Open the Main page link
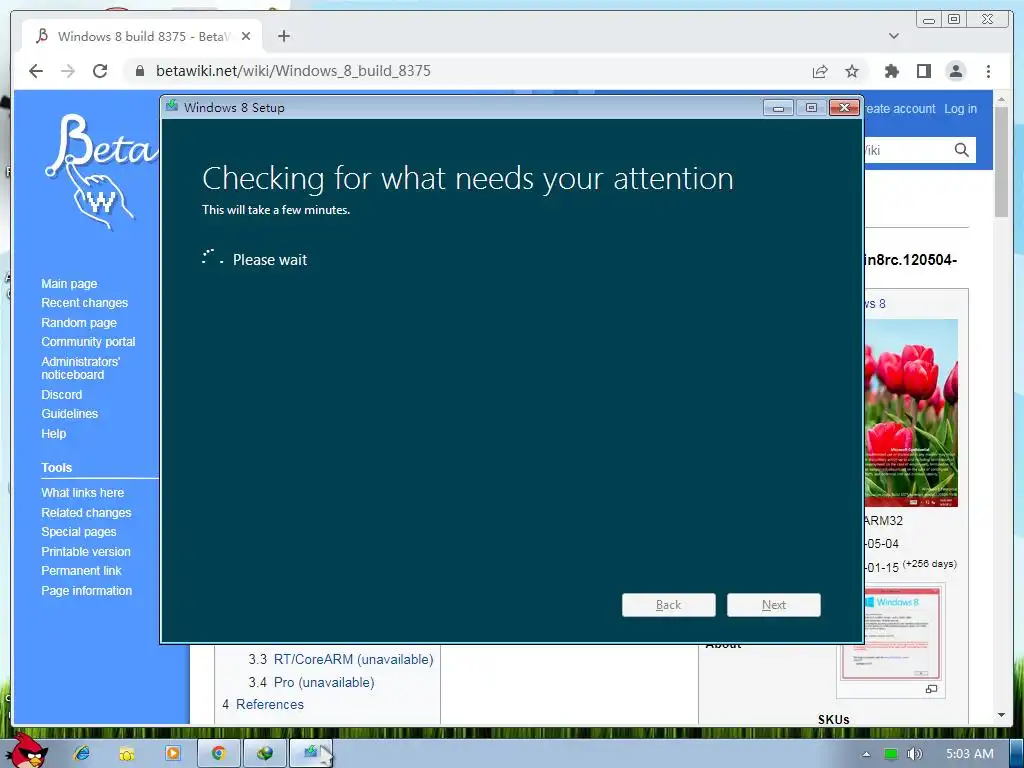This screenshot has height=768, width=1024. click(x=69, y=283)
